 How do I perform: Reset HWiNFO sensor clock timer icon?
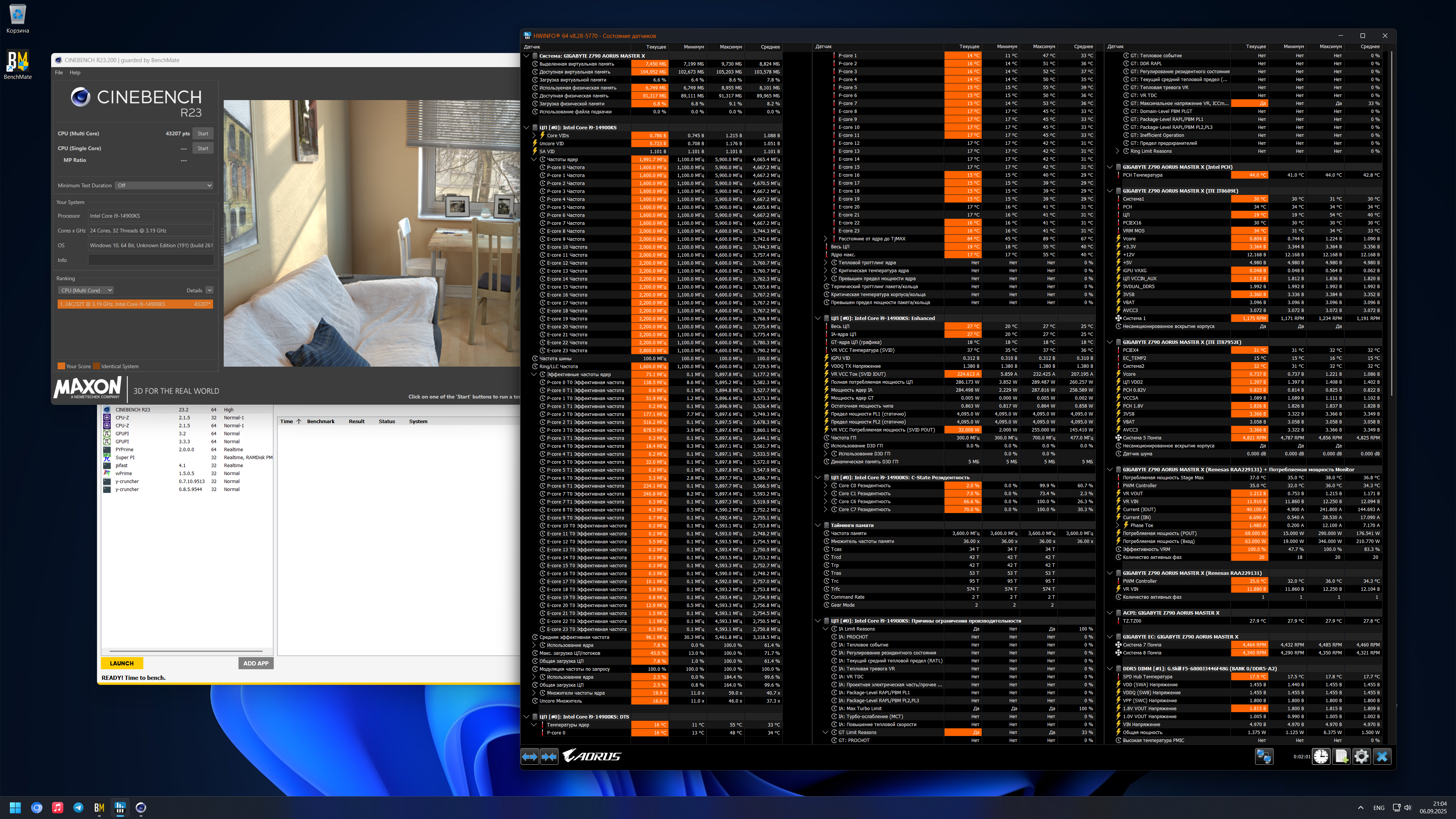click(x=1321, y=756)
